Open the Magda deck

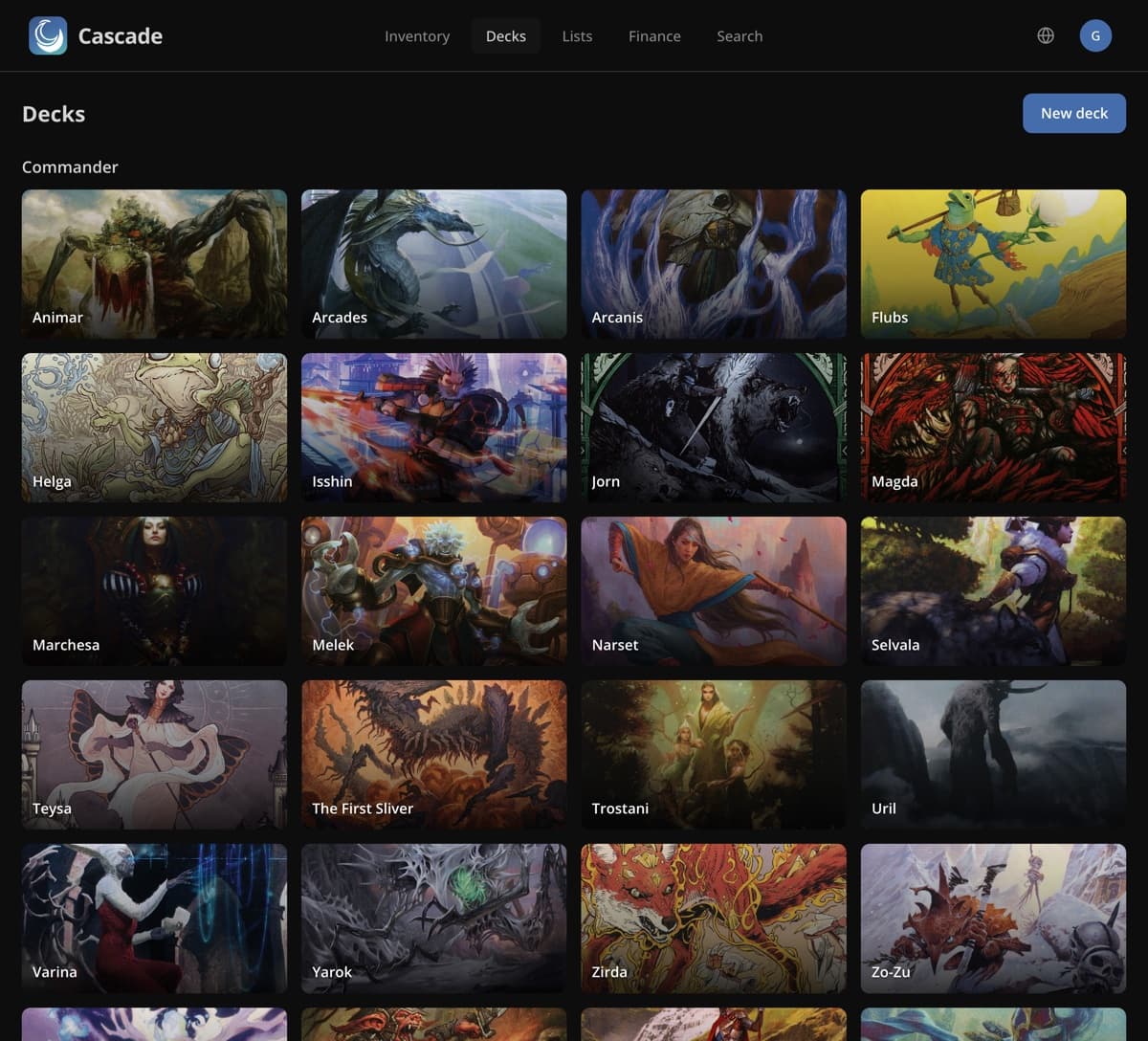tap(993, 427)
